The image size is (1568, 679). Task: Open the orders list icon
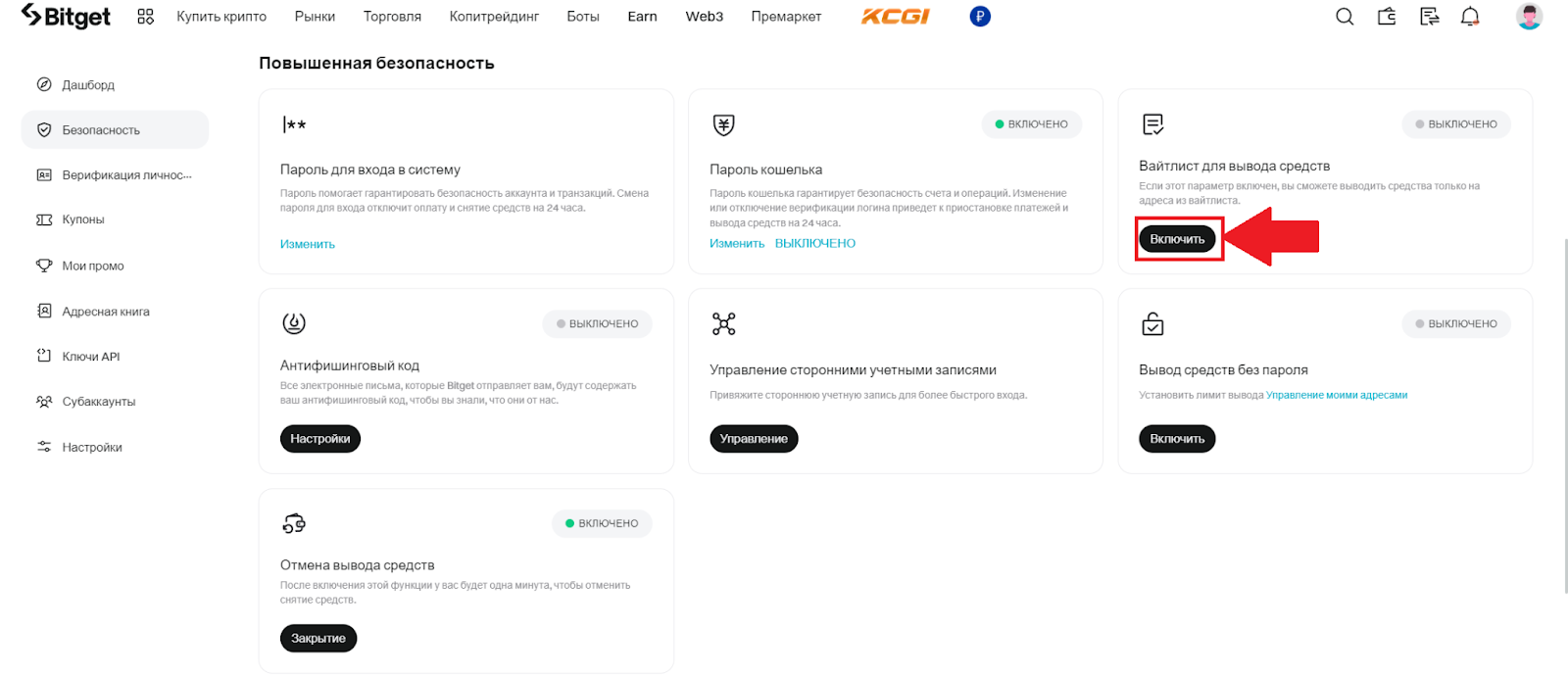click(1429, 17)
